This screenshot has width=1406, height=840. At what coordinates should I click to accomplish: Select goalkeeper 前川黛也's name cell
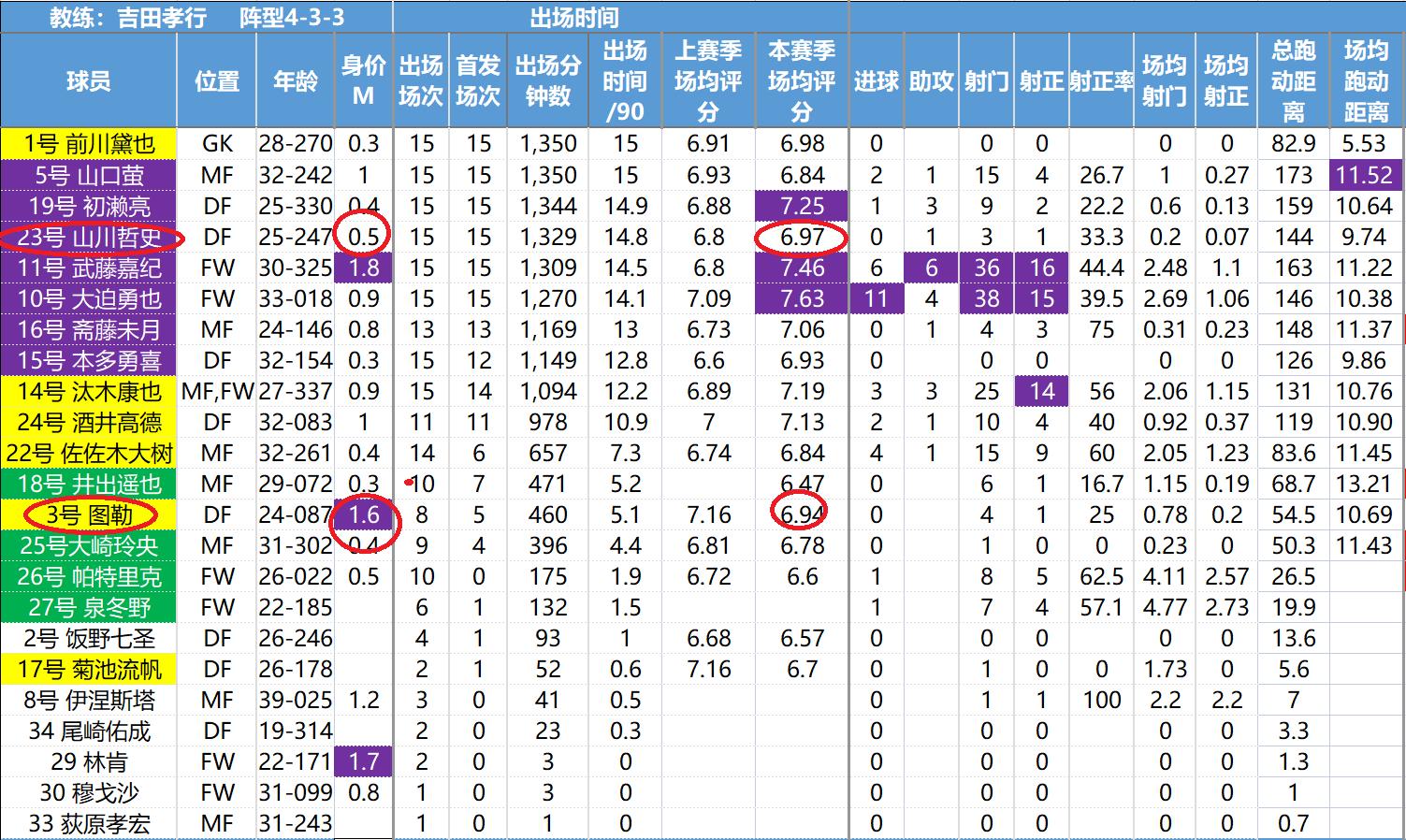89,143
